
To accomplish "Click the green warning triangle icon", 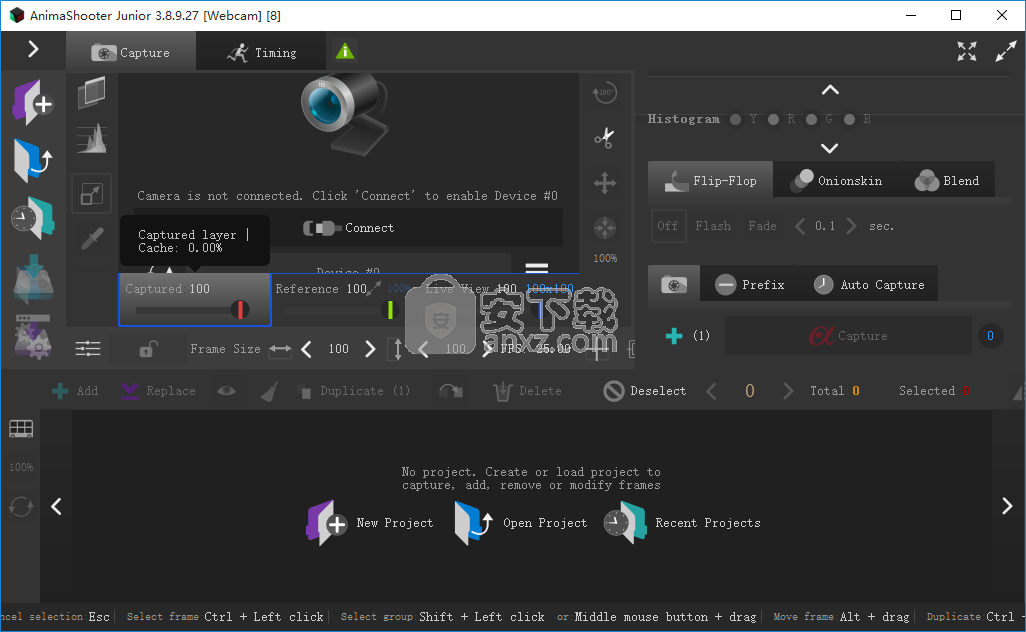I will tap(345, 50).
